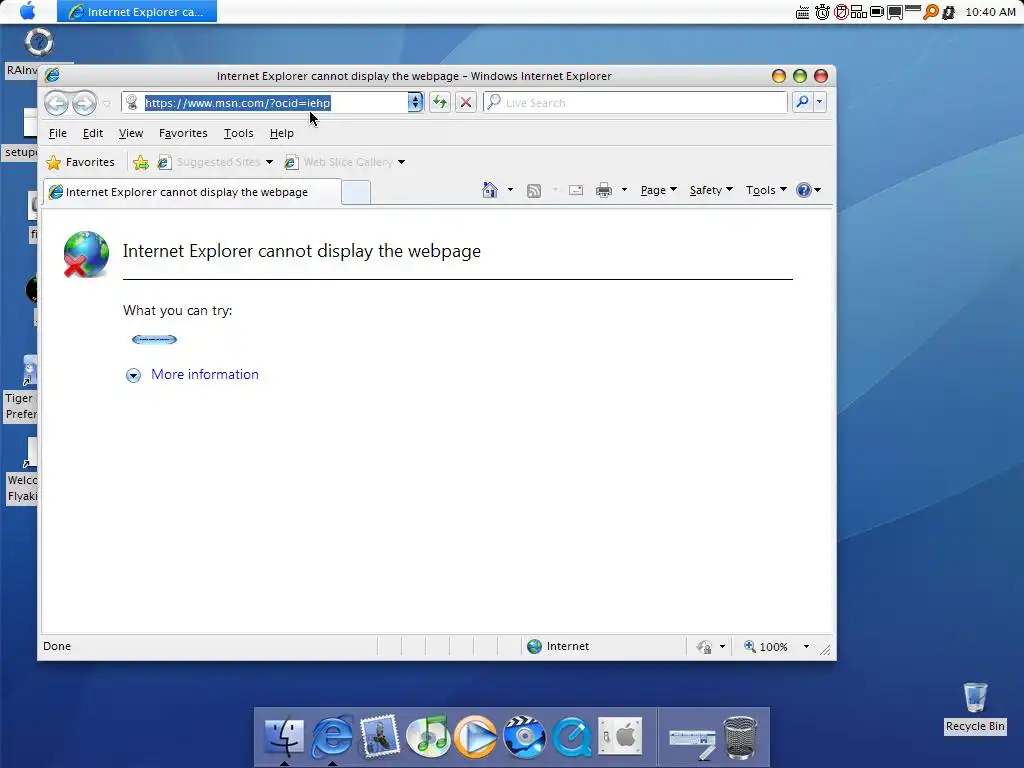Open the Safety command menu

[x=711, y=190]
